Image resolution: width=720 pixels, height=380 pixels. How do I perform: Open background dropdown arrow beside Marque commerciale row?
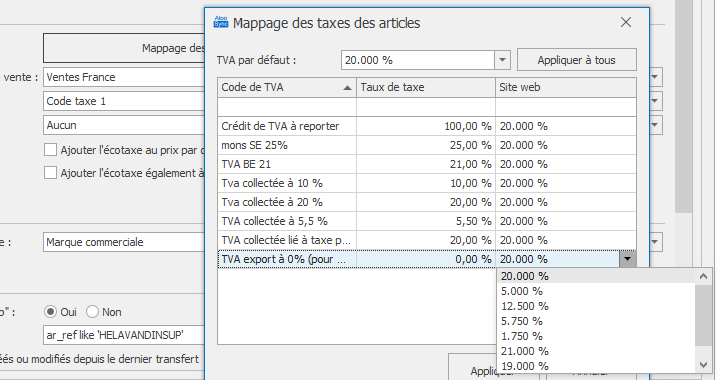(x=656, y=242)
